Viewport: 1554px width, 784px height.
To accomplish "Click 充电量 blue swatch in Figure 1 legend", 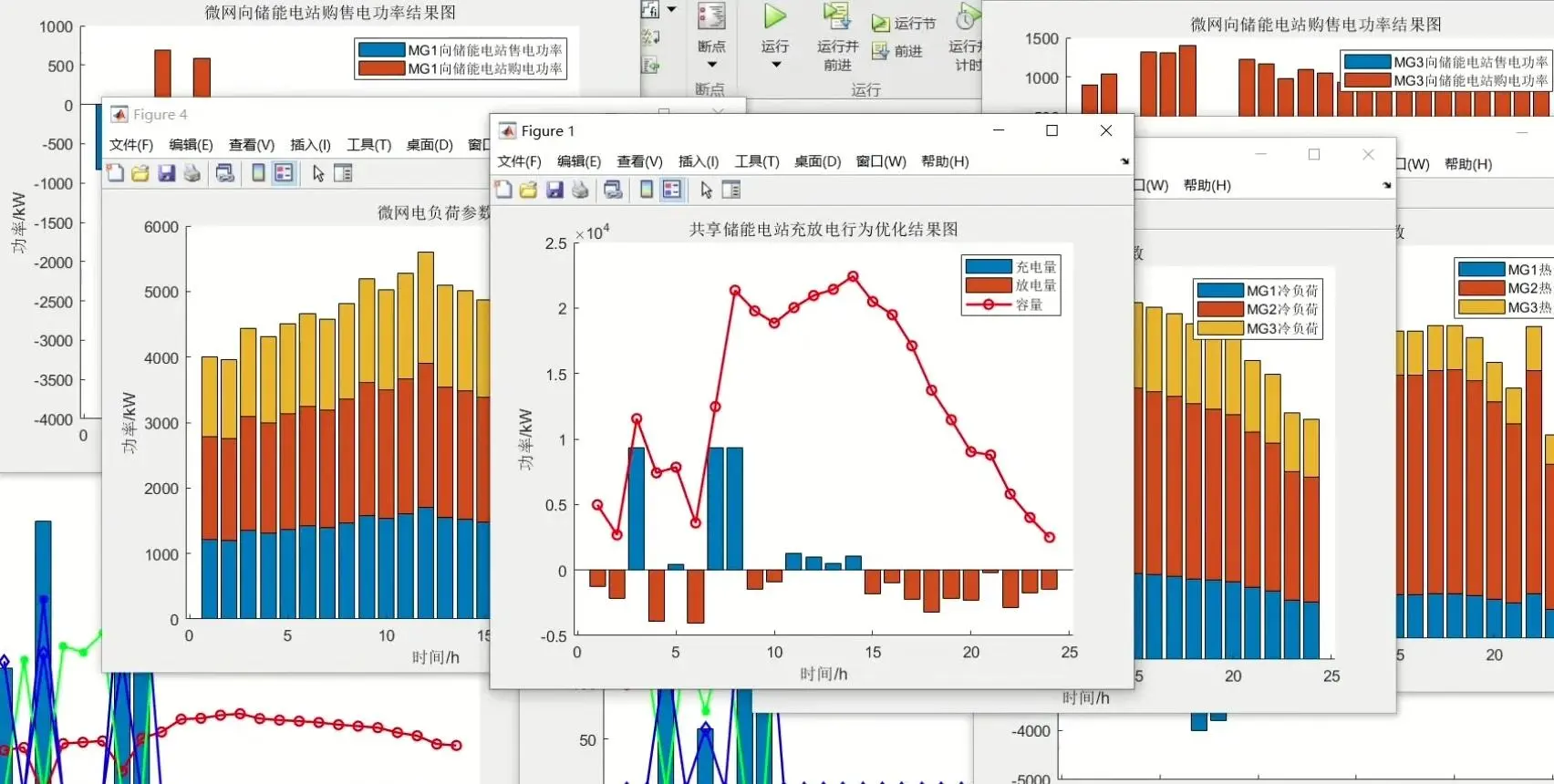I will [989, 267].
